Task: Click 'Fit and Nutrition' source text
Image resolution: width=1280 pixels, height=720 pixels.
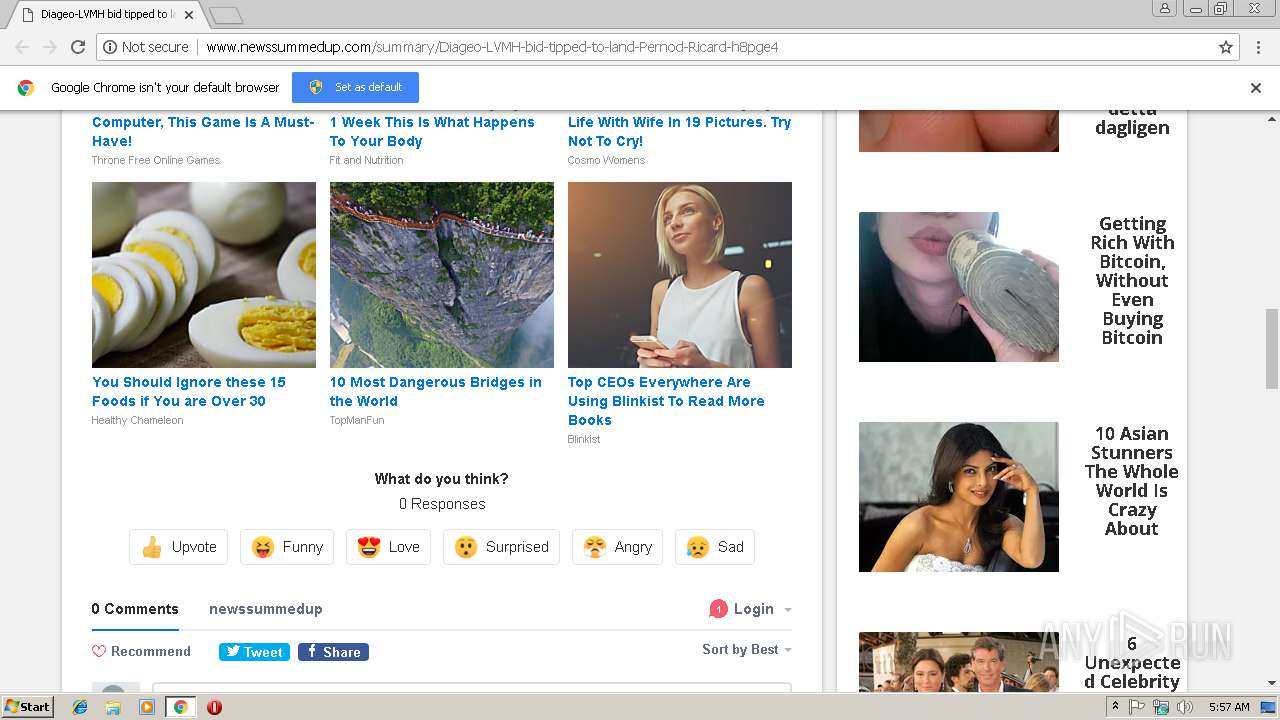Action: pyautogui.click(x=367, y=160)
